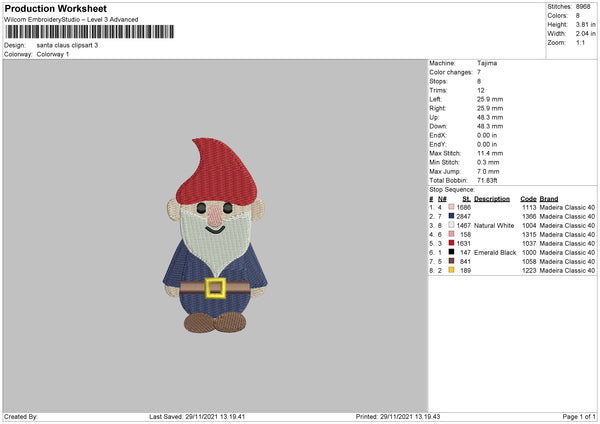Click the Production Worksheet title
Viewport: 600px width, 424px height.
point(55,8)
